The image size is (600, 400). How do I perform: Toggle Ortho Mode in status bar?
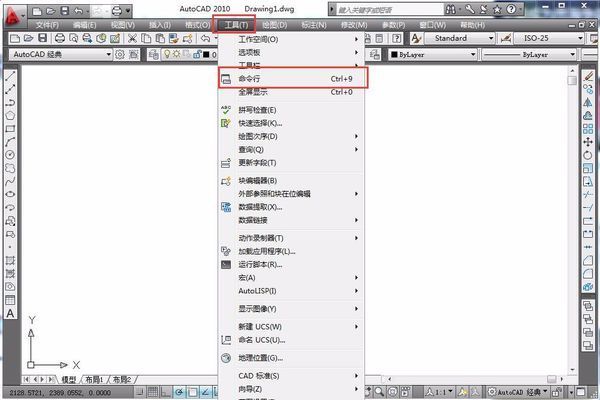click(x=166, y=392)
